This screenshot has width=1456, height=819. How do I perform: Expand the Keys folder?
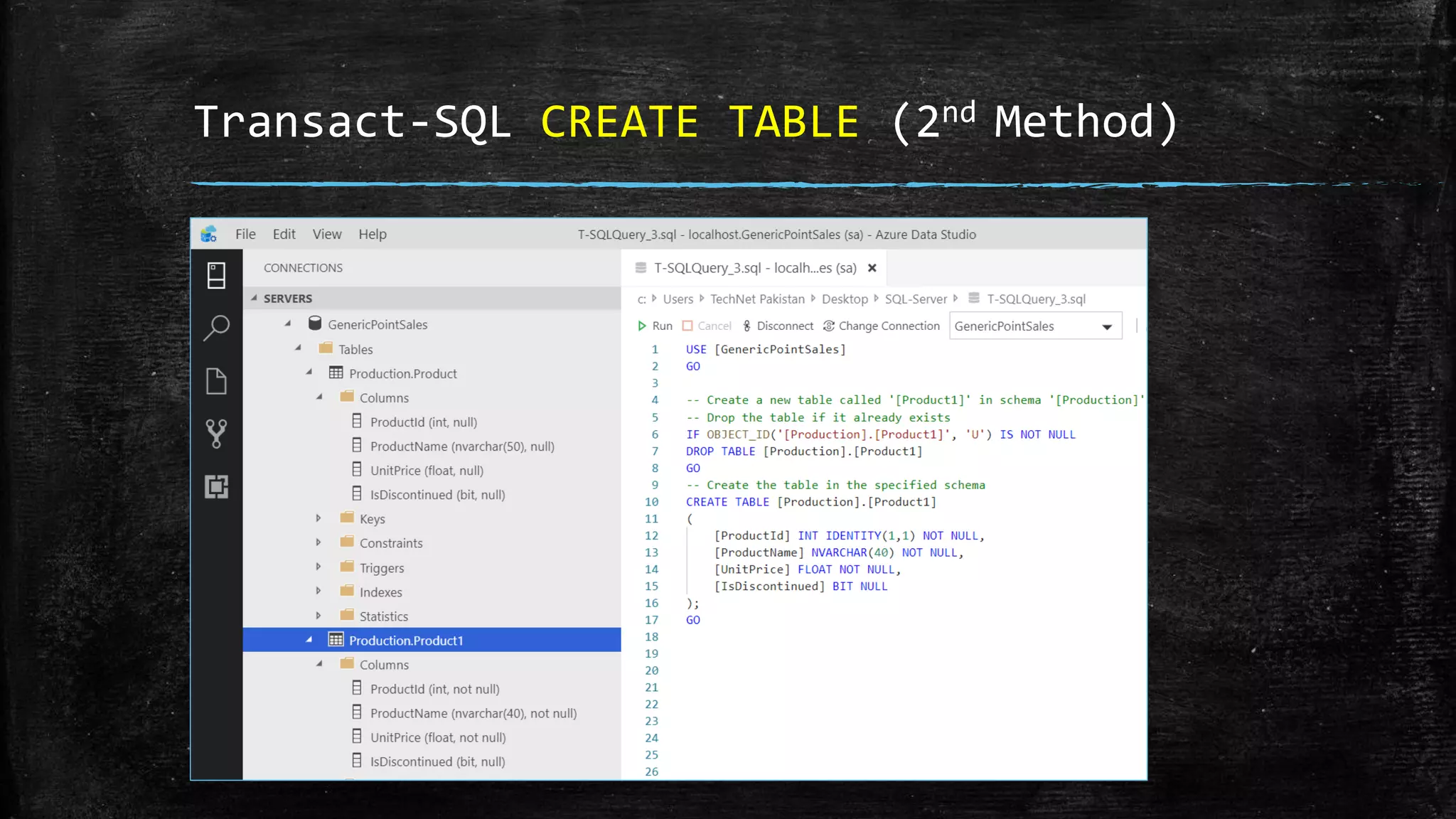click(x=318, y=518)
